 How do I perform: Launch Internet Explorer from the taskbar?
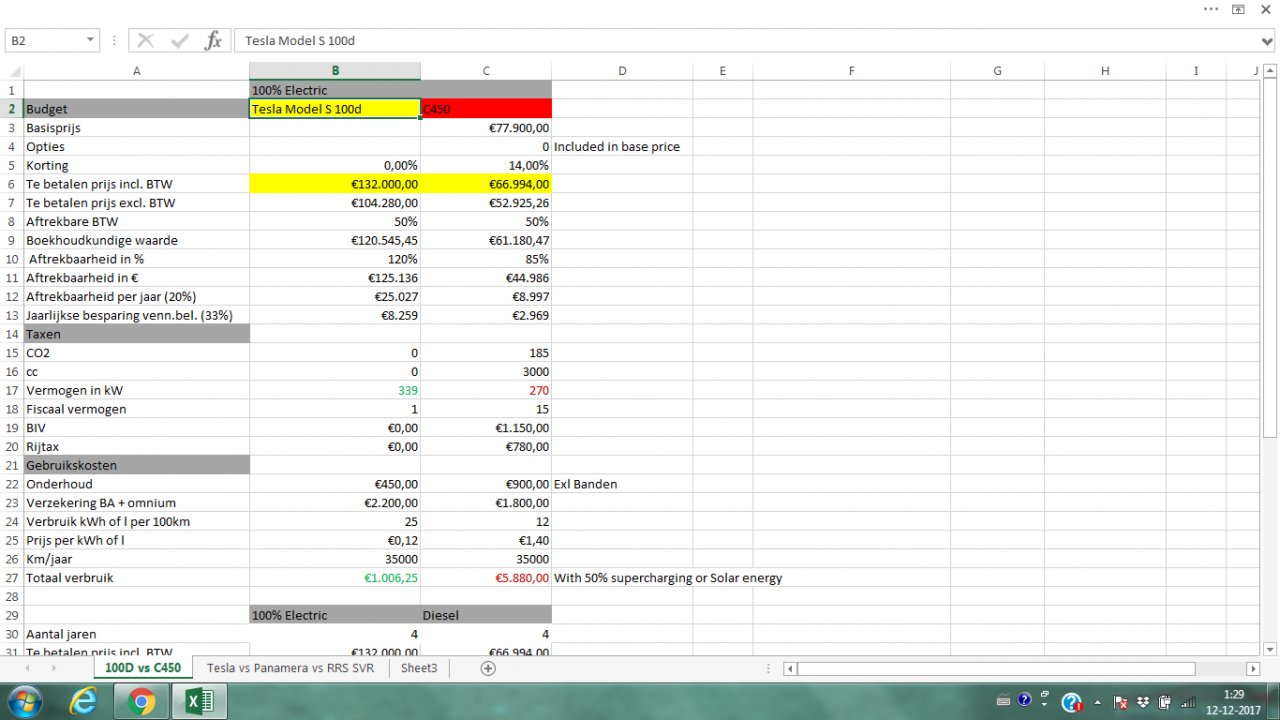tap(83, 702)
